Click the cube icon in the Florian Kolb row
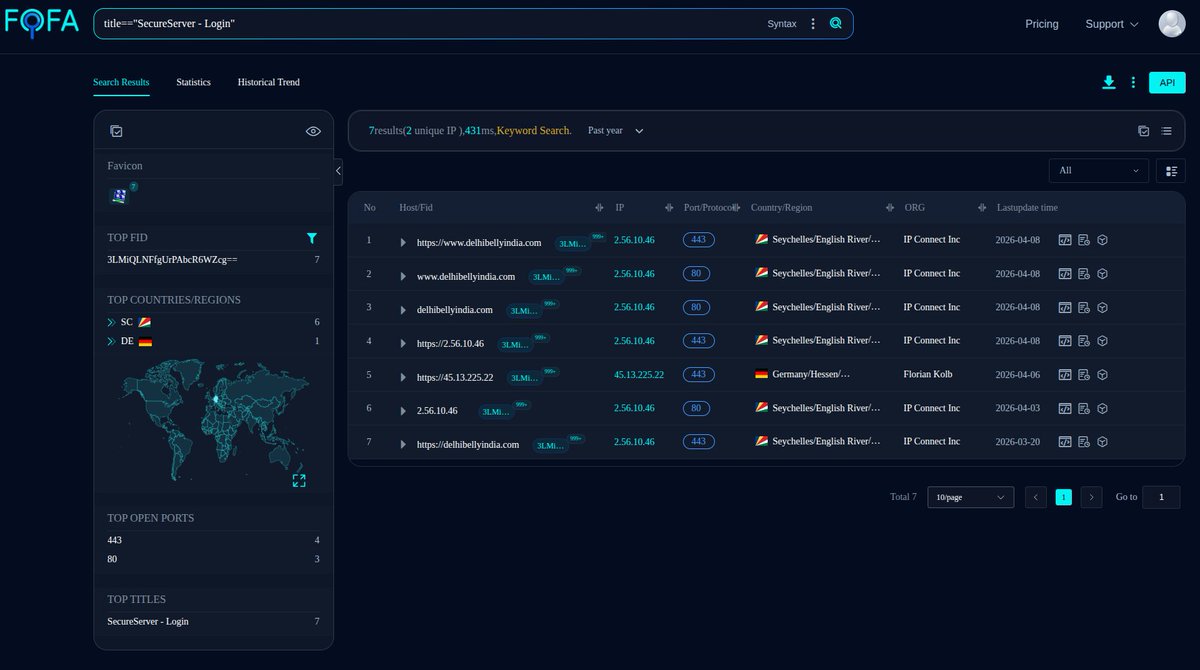1200x670 pixels. [1103, 375]
